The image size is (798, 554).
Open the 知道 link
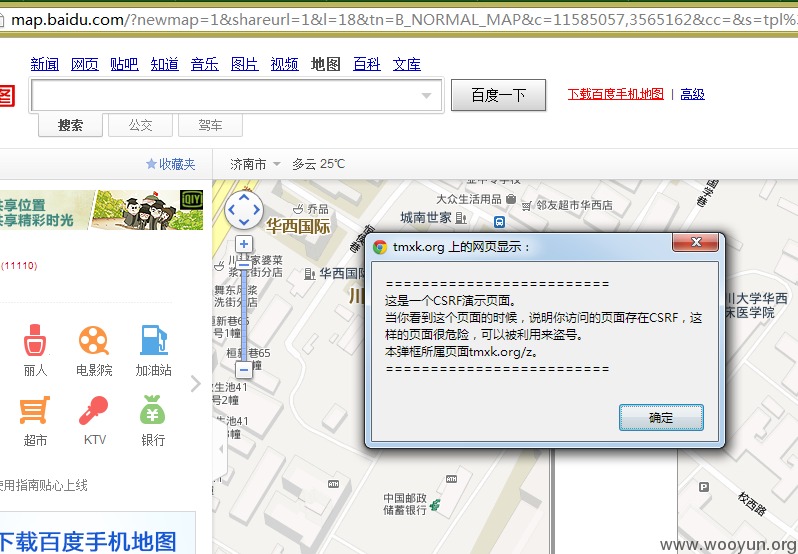[164, 64]
